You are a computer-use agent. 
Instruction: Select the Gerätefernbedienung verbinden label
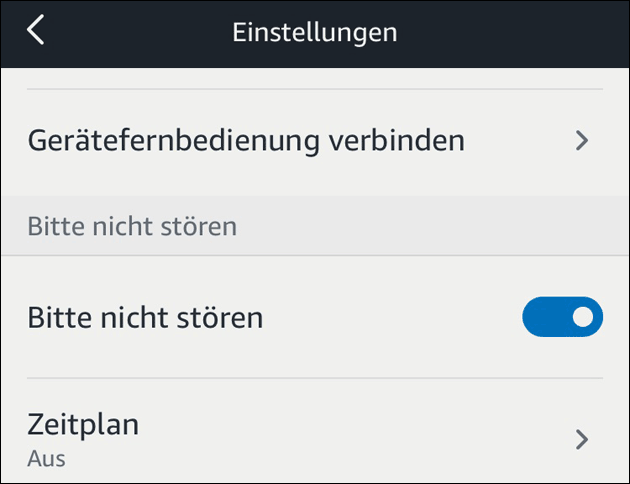[x=246, y=141]
